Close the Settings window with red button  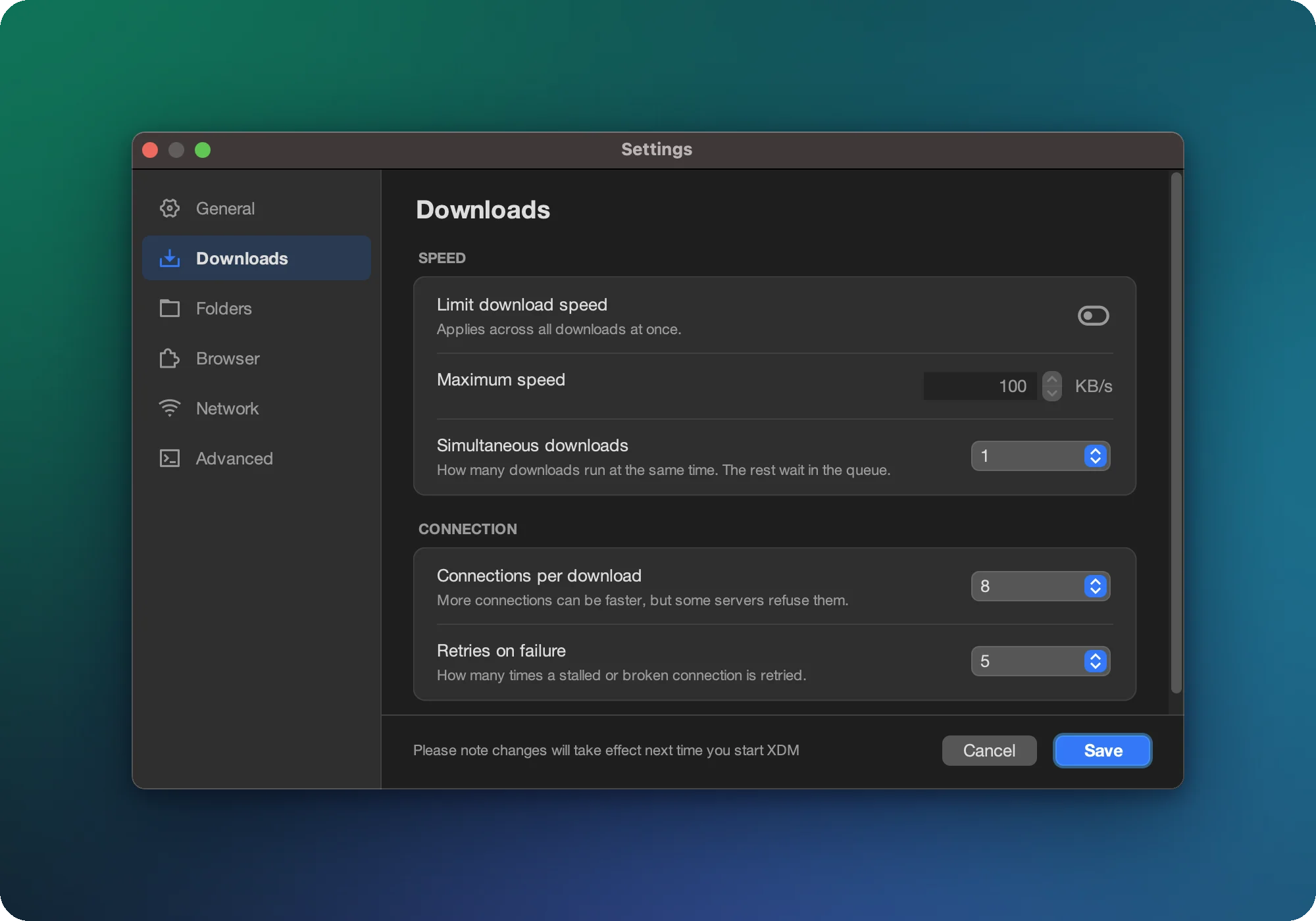150,150
